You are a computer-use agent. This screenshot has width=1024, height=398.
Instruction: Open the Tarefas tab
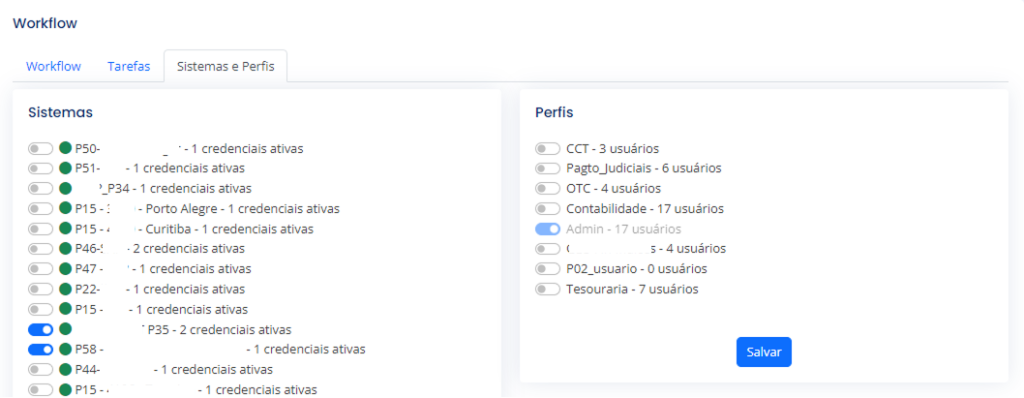129,67
